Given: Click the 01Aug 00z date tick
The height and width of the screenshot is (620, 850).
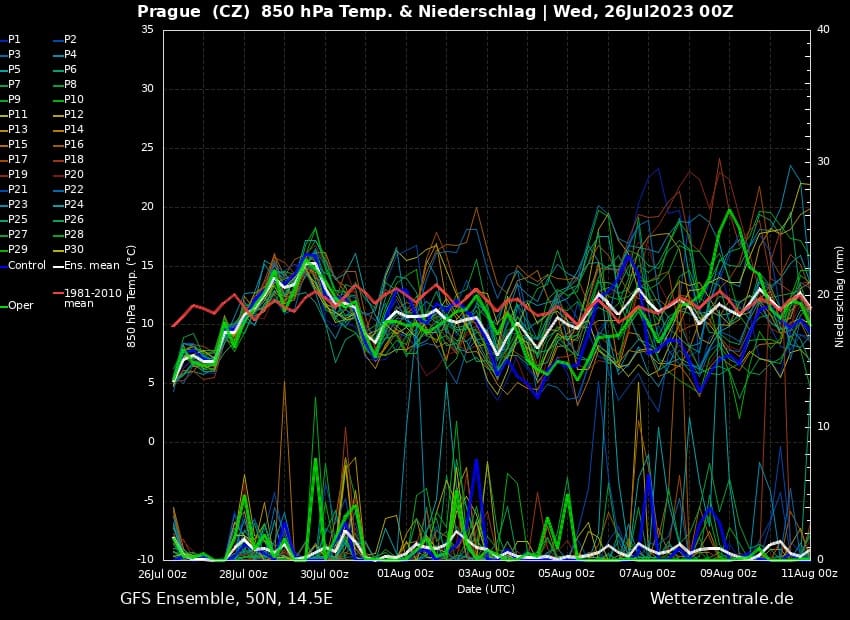Looking at the screenshot, I should 405,574.
